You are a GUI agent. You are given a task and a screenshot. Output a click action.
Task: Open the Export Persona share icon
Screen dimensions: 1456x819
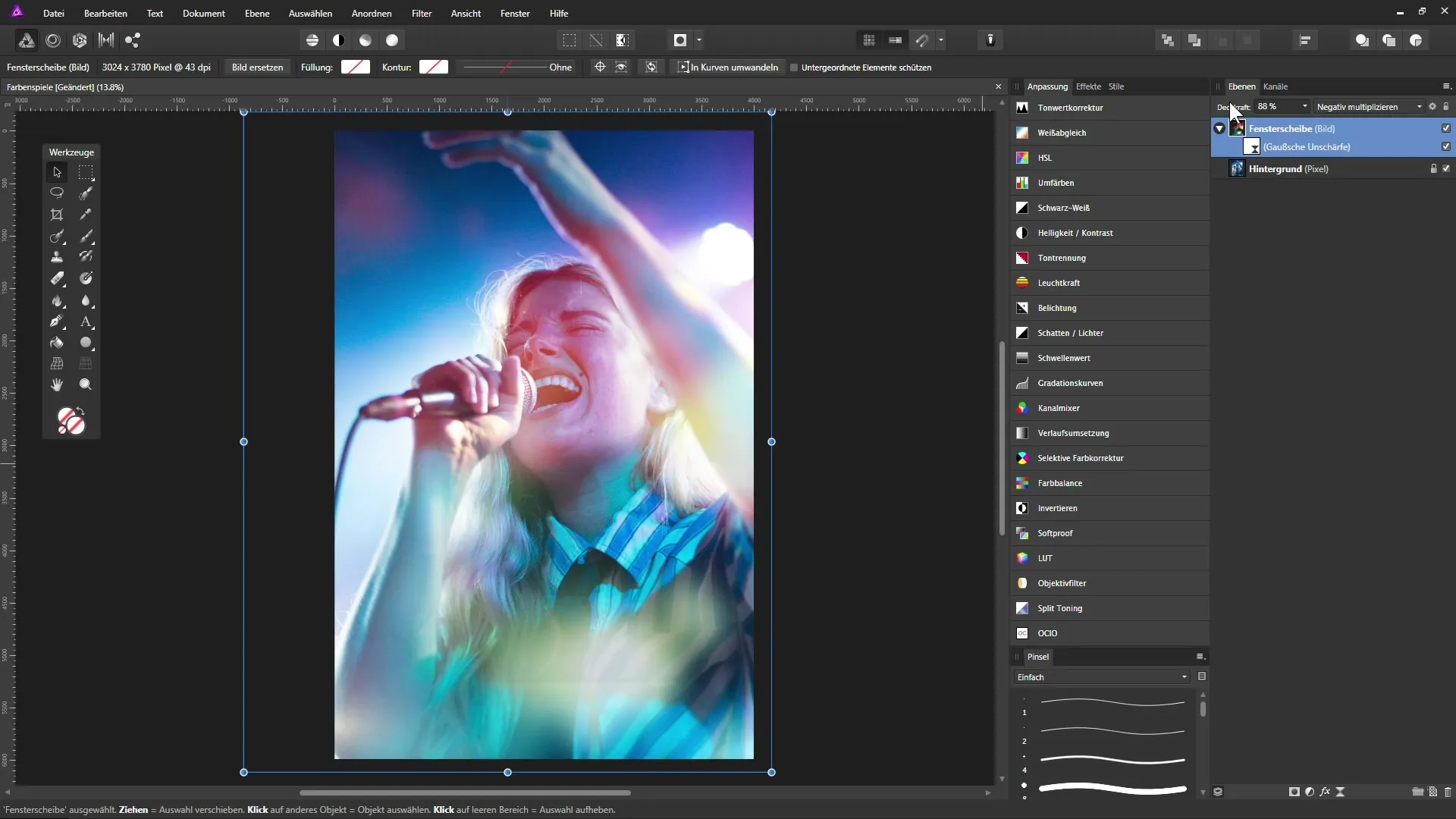pos(133,40)
